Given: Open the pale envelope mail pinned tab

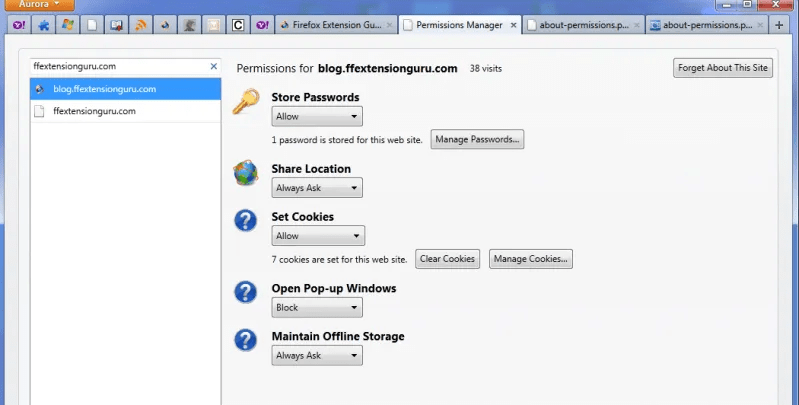Looking at the screenshot, I should click(214, 25).
